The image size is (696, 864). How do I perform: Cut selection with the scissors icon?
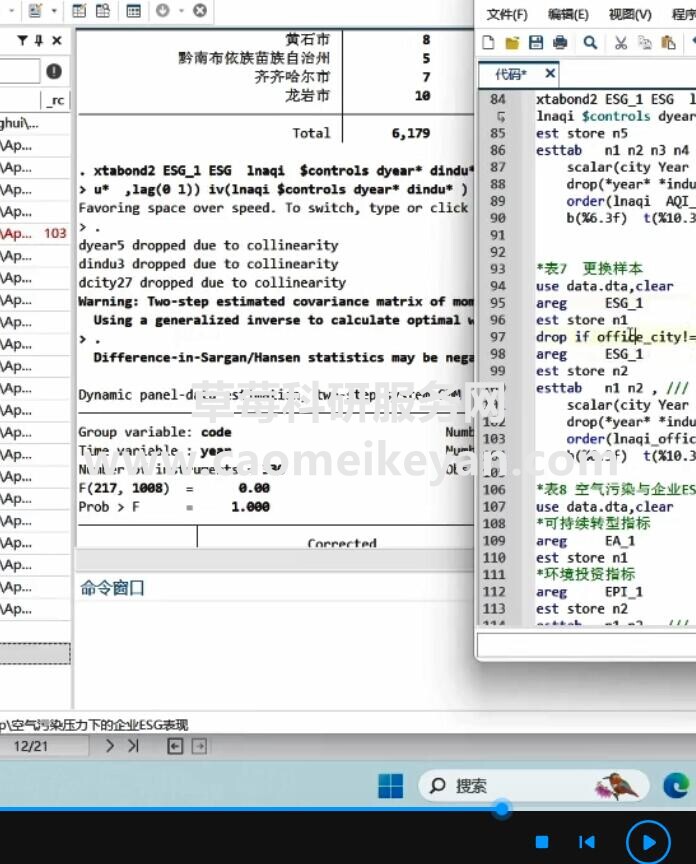621,42
